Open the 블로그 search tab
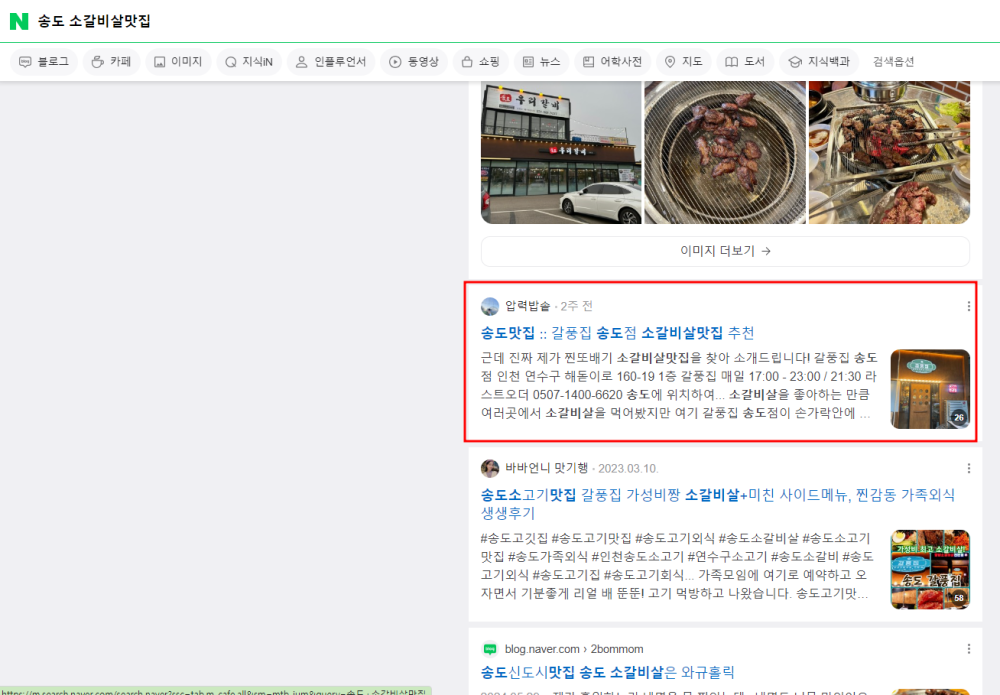 pyautogui.click(x=44, y=62)
